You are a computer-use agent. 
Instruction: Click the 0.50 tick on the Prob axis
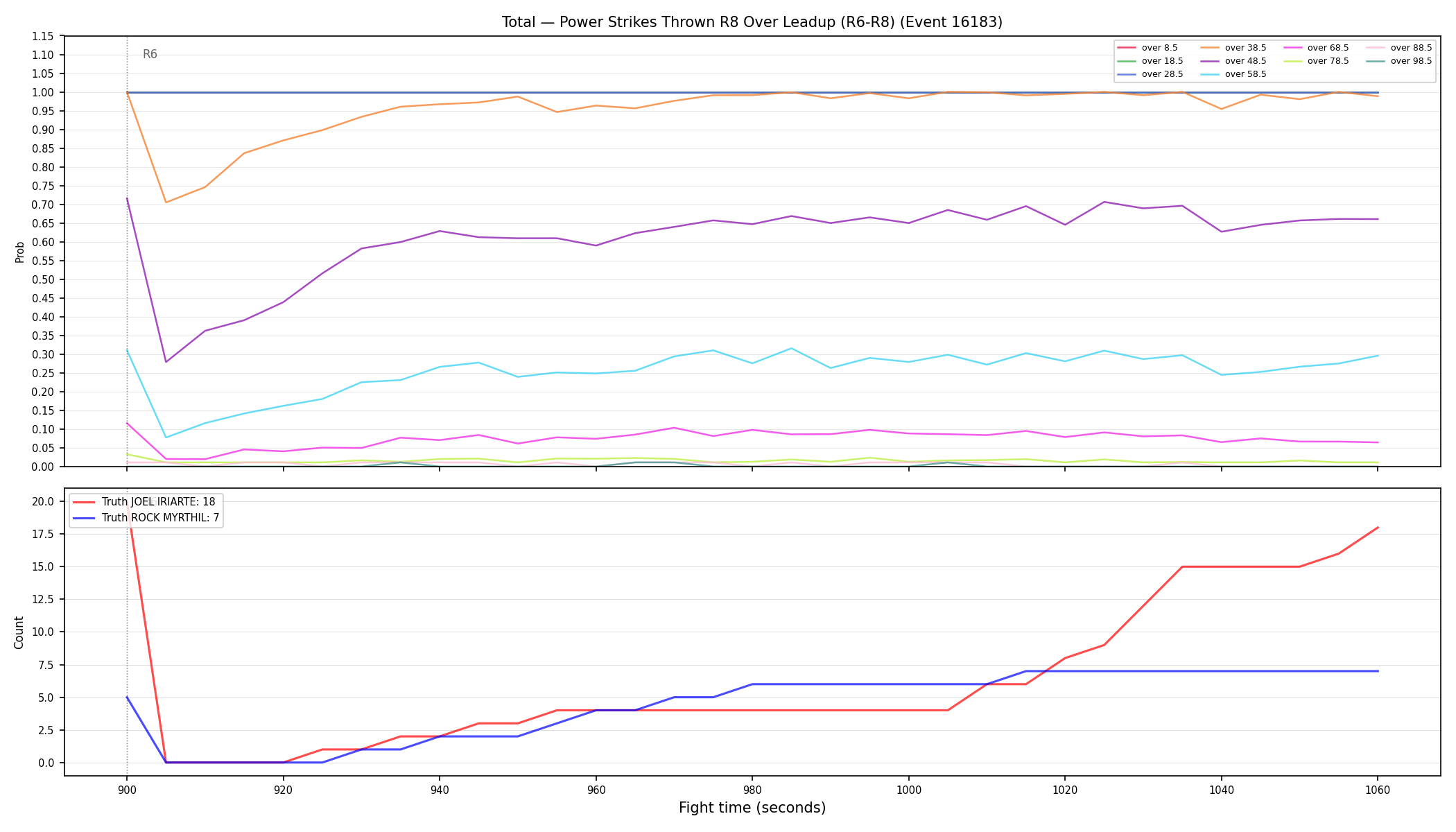[x=42, y=279]
